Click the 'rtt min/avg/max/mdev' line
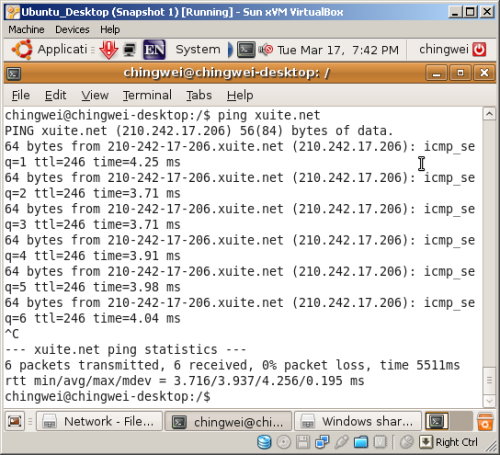Screen dimensions: 500x455 [x=185, y=381]
